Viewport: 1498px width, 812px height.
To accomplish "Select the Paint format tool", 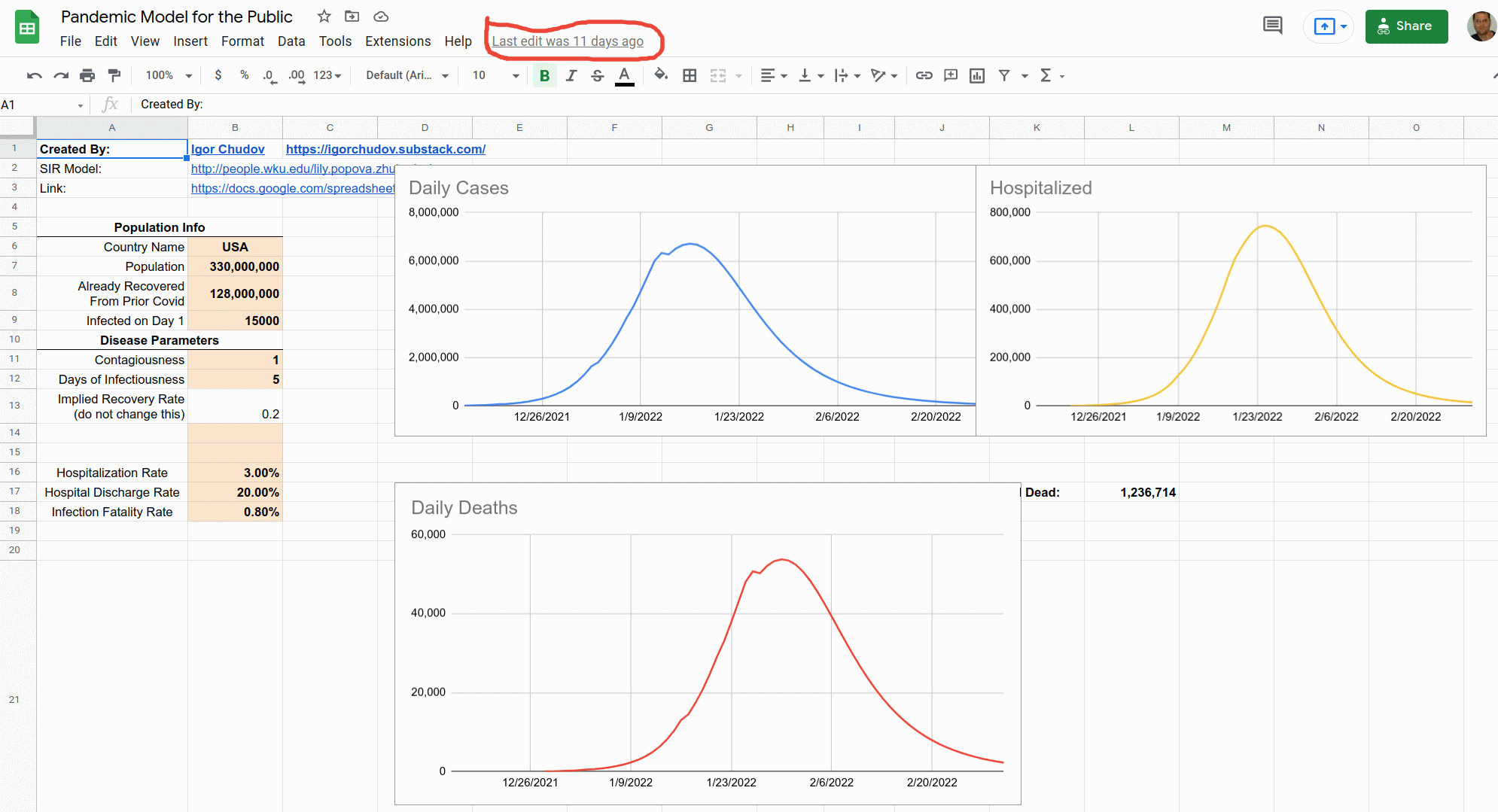I will (x=114, y=75).
